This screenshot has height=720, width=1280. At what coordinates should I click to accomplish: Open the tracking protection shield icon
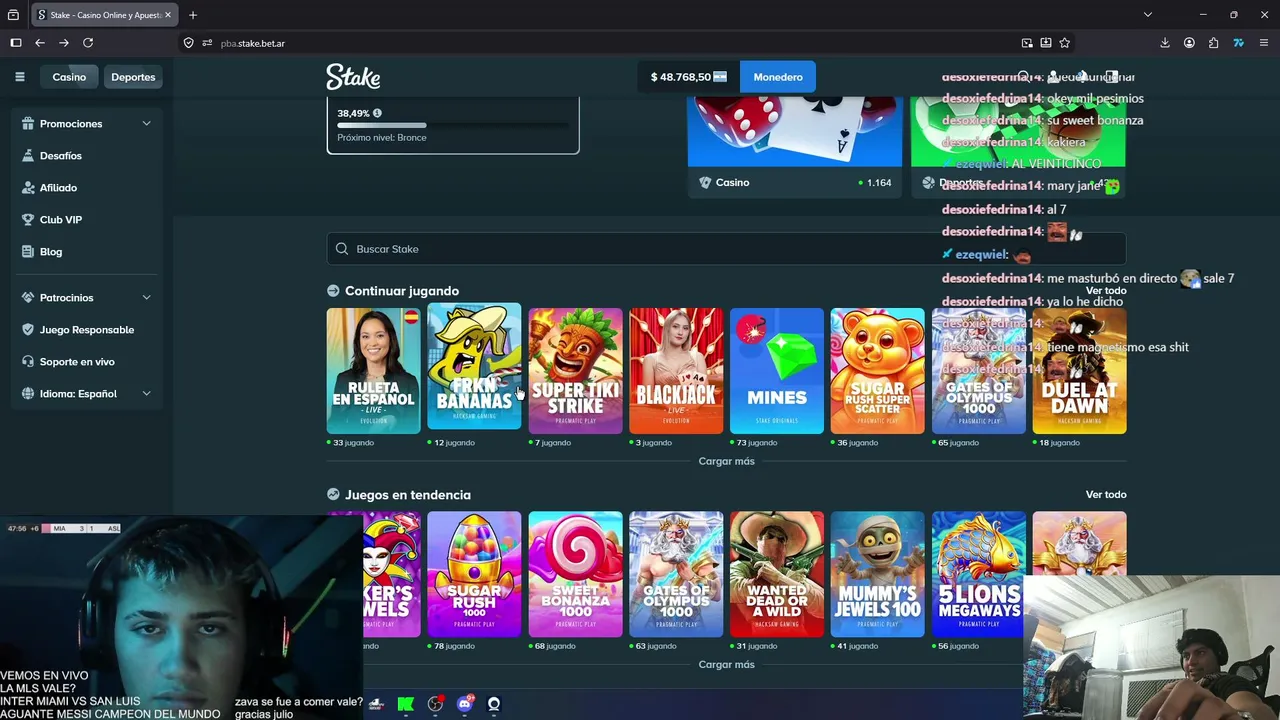click(x=188, y=43)
